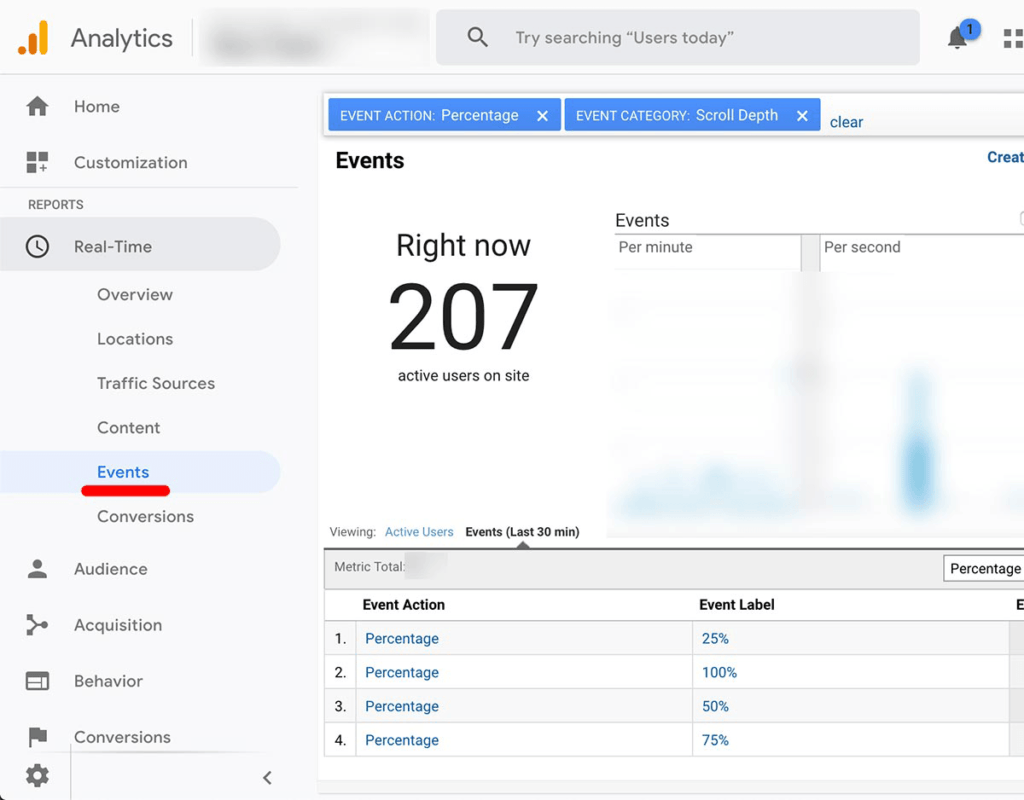Screen dimensions: 1024x800
Task: Open the Conversions flag icon
Action: [37, 737]
